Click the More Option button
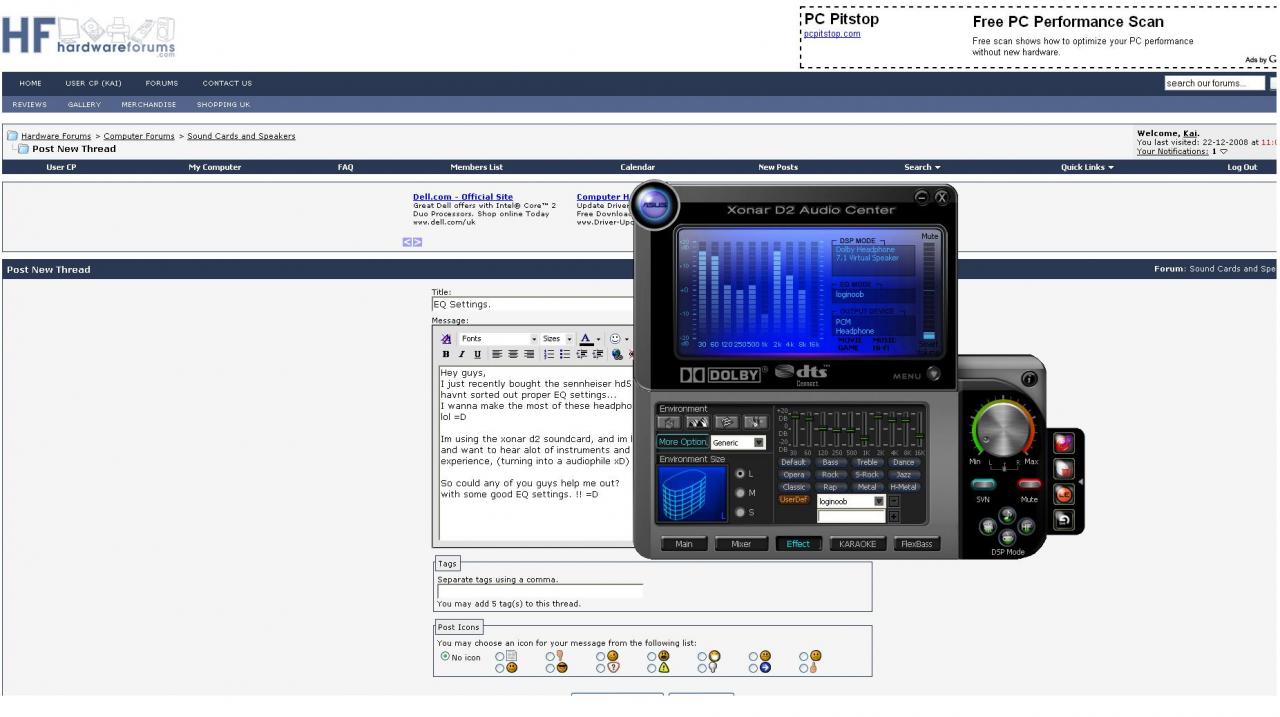This screenshot has width=1280, height=717. pyautogui.click(x=683, y=442)
